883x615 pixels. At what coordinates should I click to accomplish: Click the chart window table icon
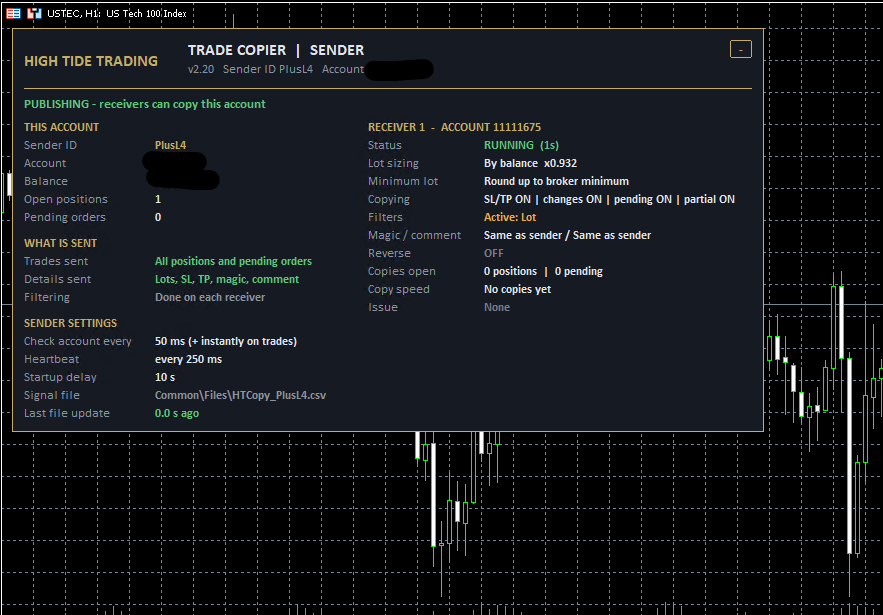click(x=14, y=14)
